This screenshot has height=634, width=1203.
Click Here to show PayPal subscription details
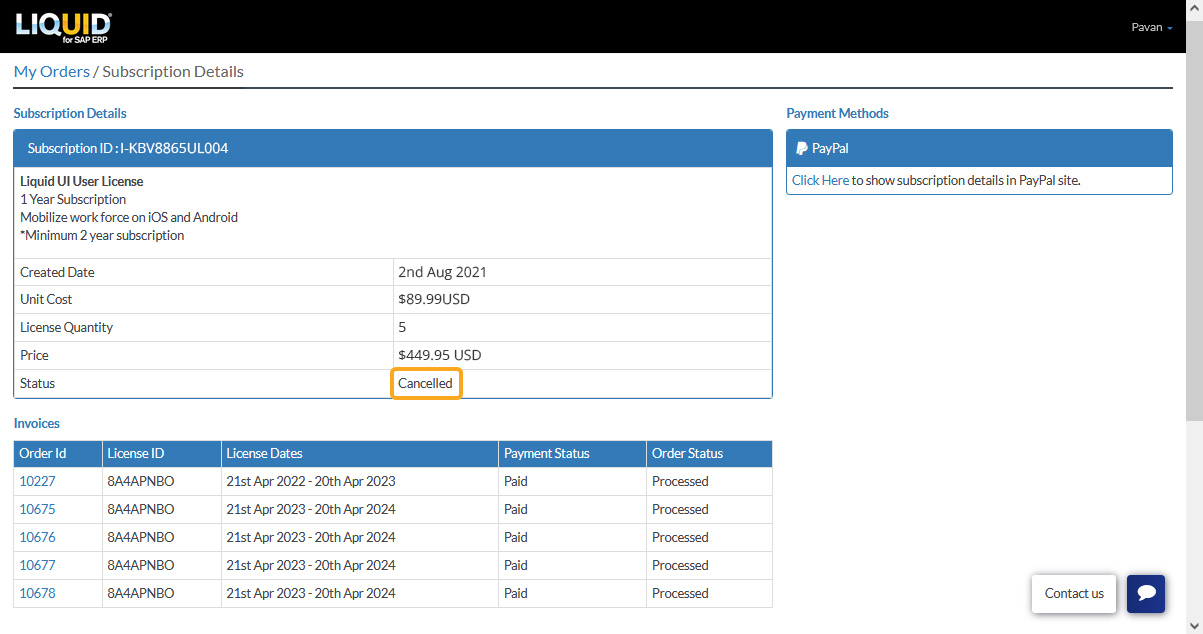coord(820,180)
